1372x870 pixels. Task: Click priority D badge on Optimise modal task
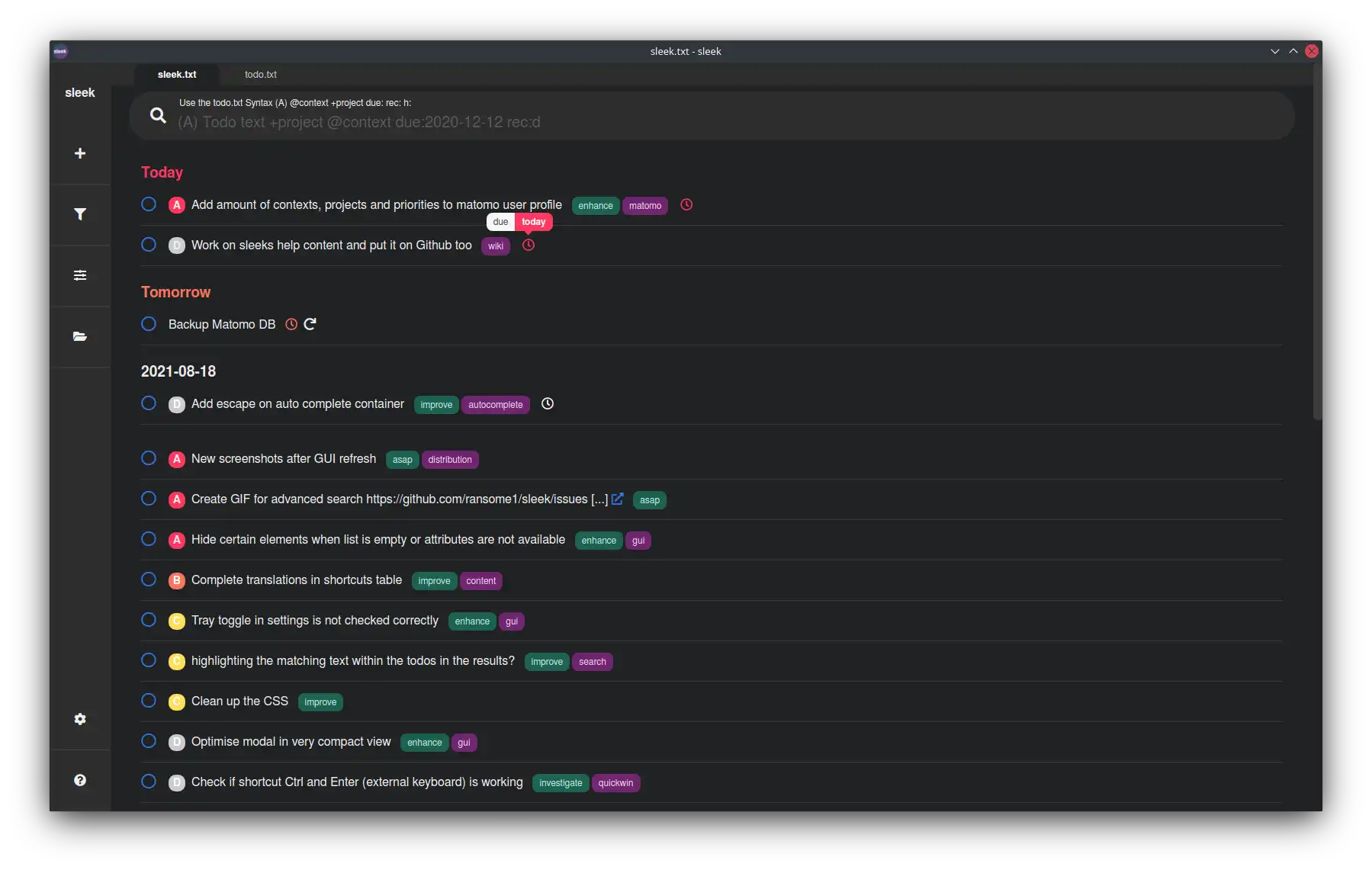177,742
